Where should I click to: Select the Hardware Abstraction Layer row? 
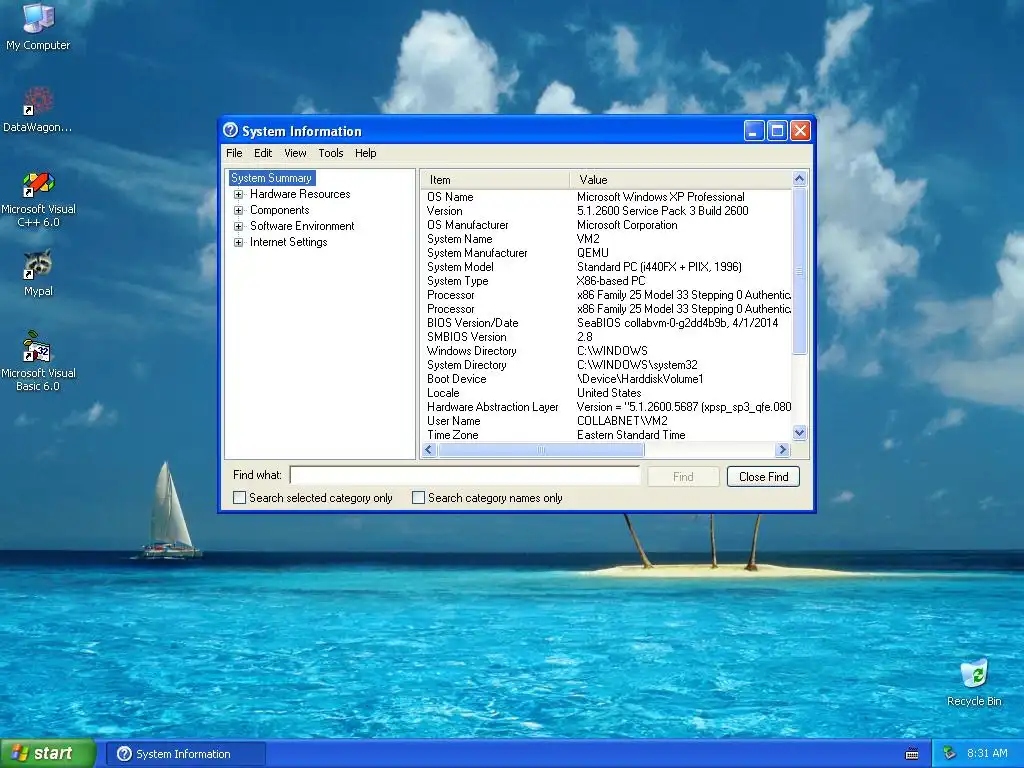point(606,407)
